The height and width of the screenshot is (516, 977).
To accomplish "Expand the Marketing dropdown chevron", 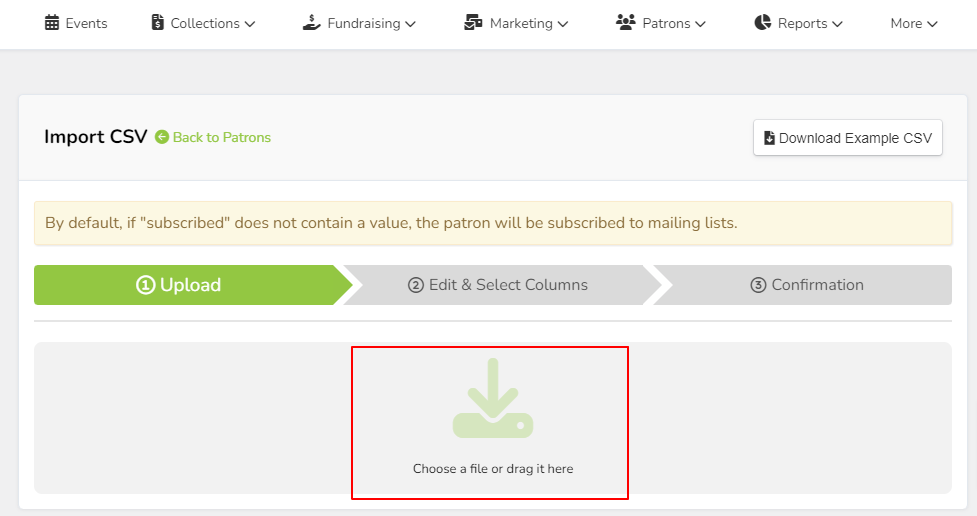I will coord(563,24).
